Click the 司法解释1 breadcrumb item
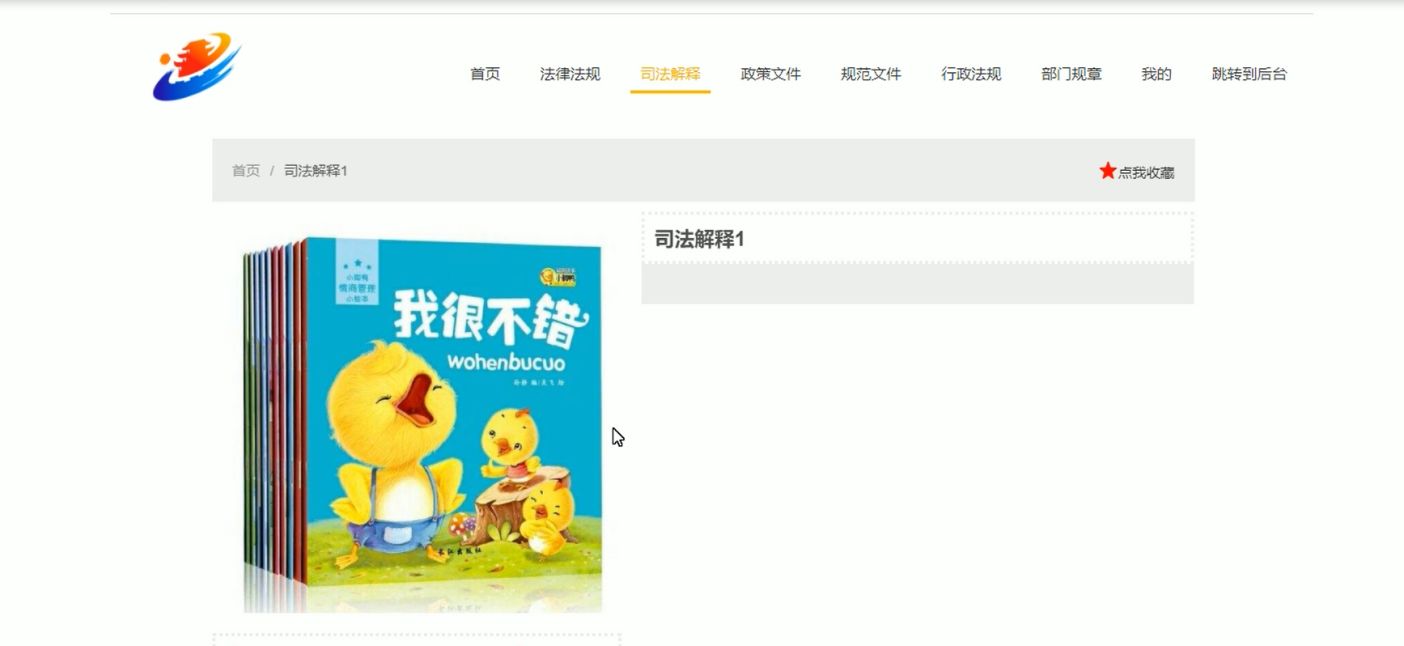This screenshot has height=646, width=1404. pos(316,171)
